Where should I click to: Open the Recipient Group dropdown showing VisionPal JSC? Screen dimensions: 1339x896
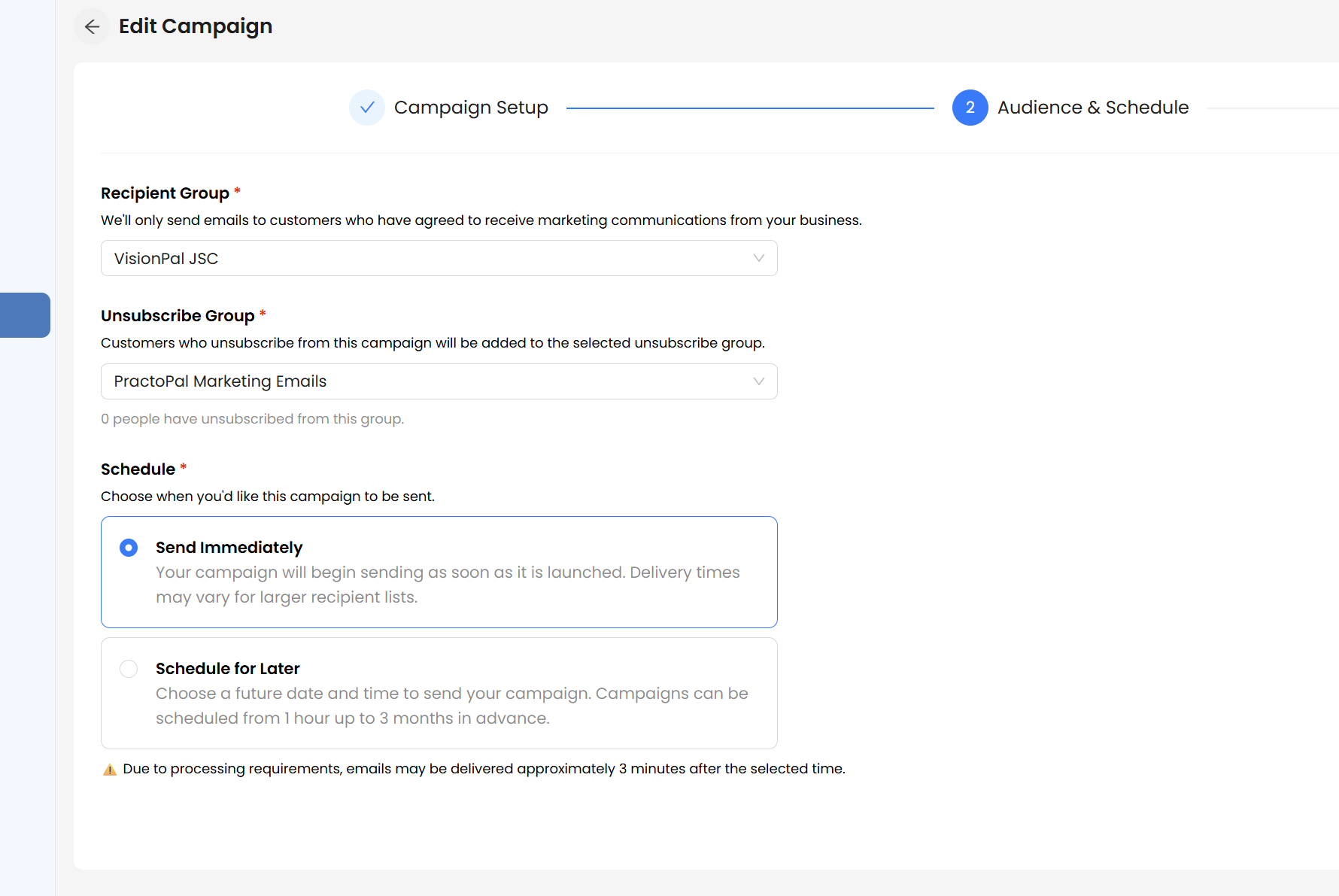439,258
